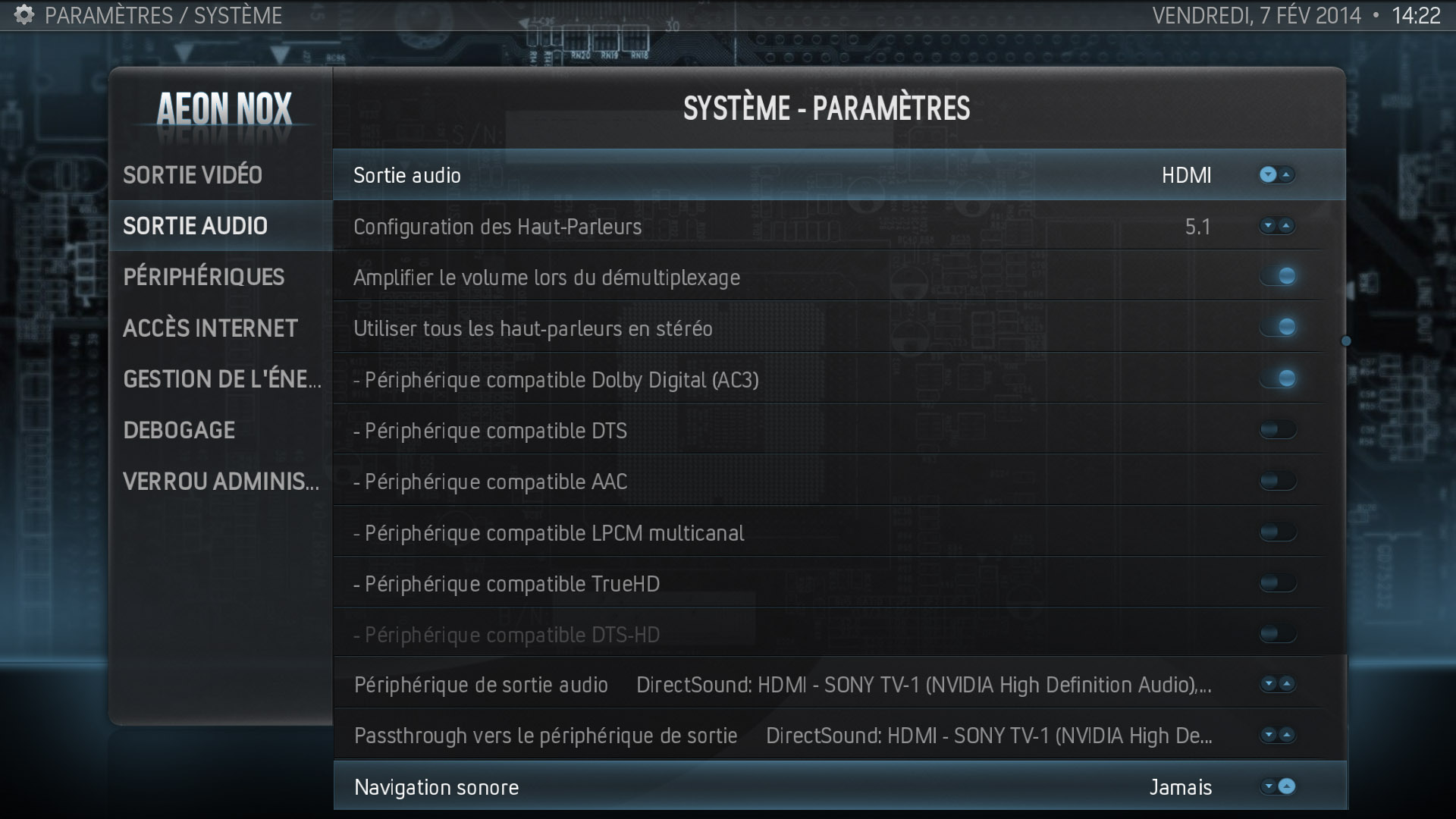Click the settings gear icon in header
1456x819 pixels.
(24, 14)
